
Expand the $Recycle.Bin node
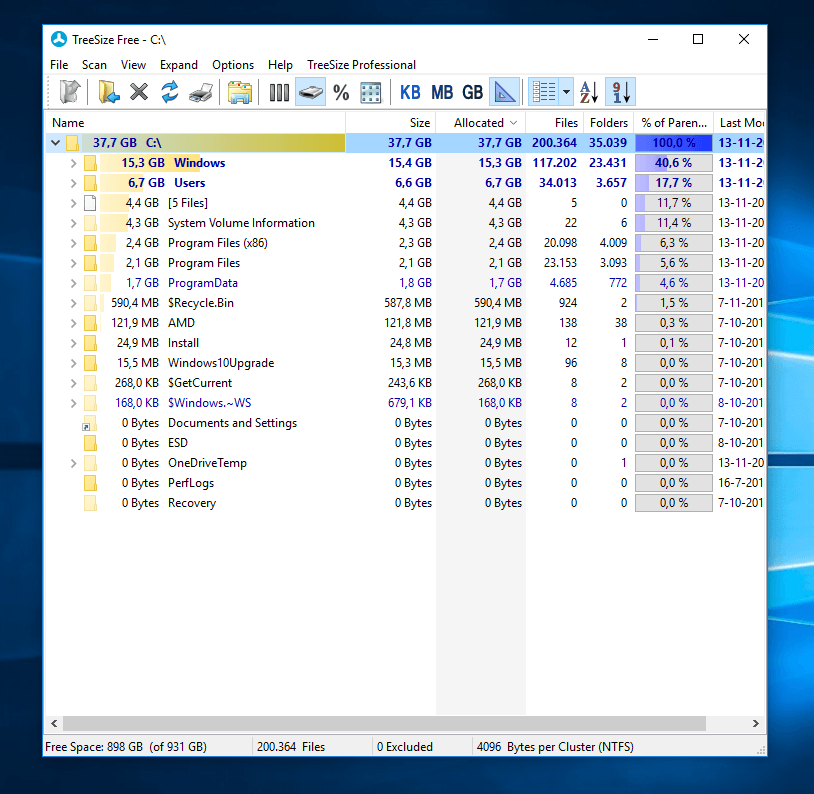pyautogui.click(x=73, y=303)
